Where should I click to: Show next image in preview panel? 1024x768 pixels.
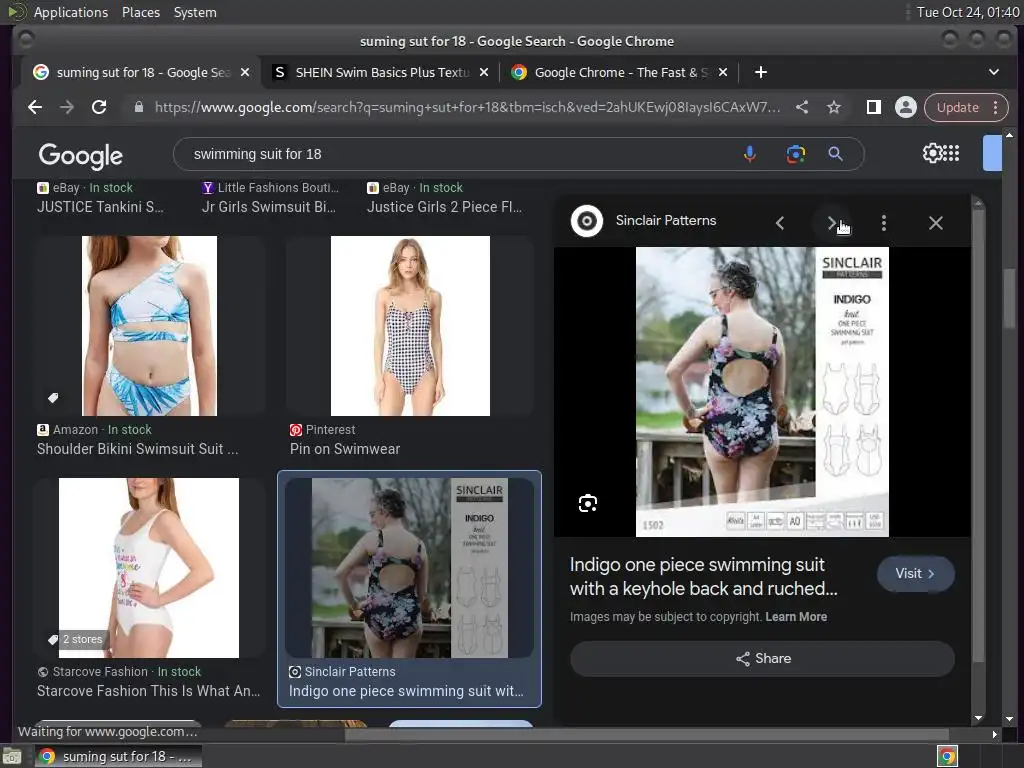pos(831,223)
